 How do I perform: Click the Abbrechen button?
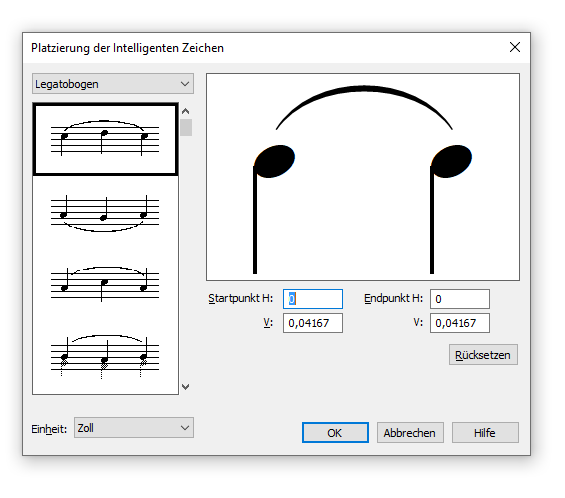click(x=410, y=432)
